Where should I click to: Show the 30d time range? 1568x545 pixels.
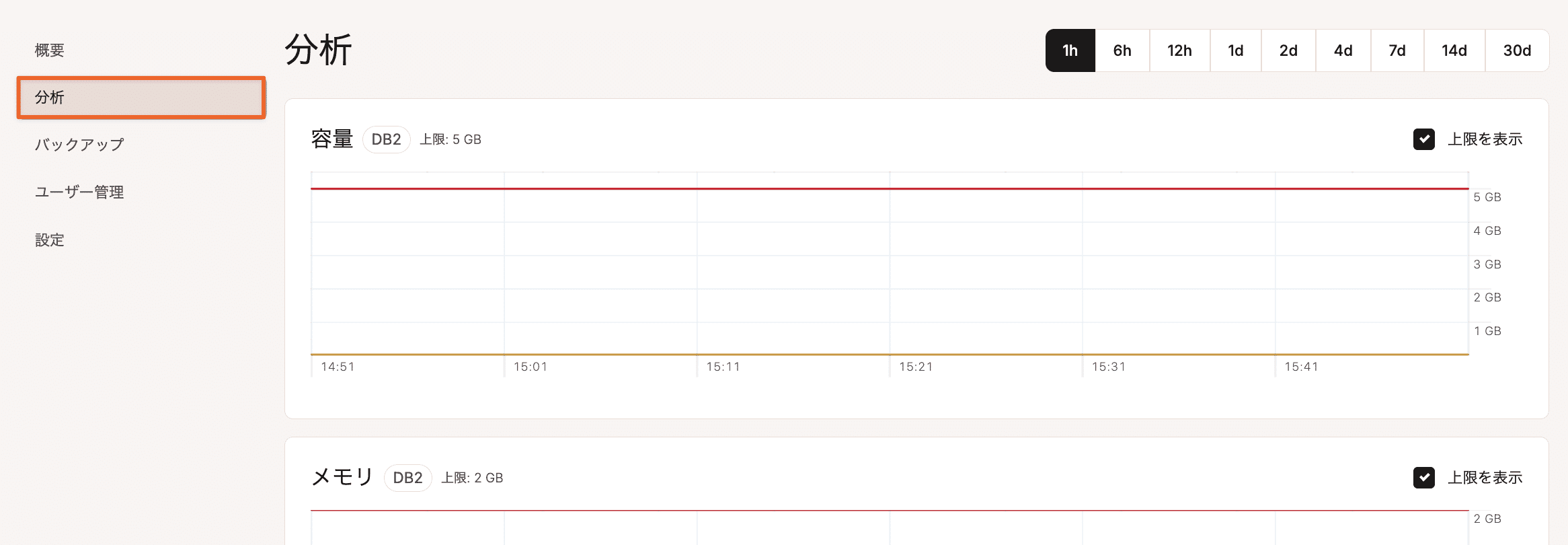click(1517, 50)
